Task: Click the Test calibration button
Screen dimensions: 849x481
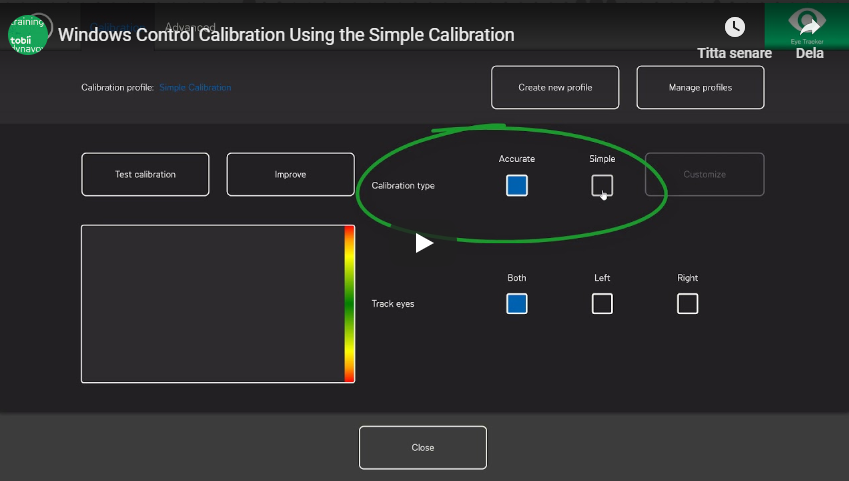Action: 145,174
